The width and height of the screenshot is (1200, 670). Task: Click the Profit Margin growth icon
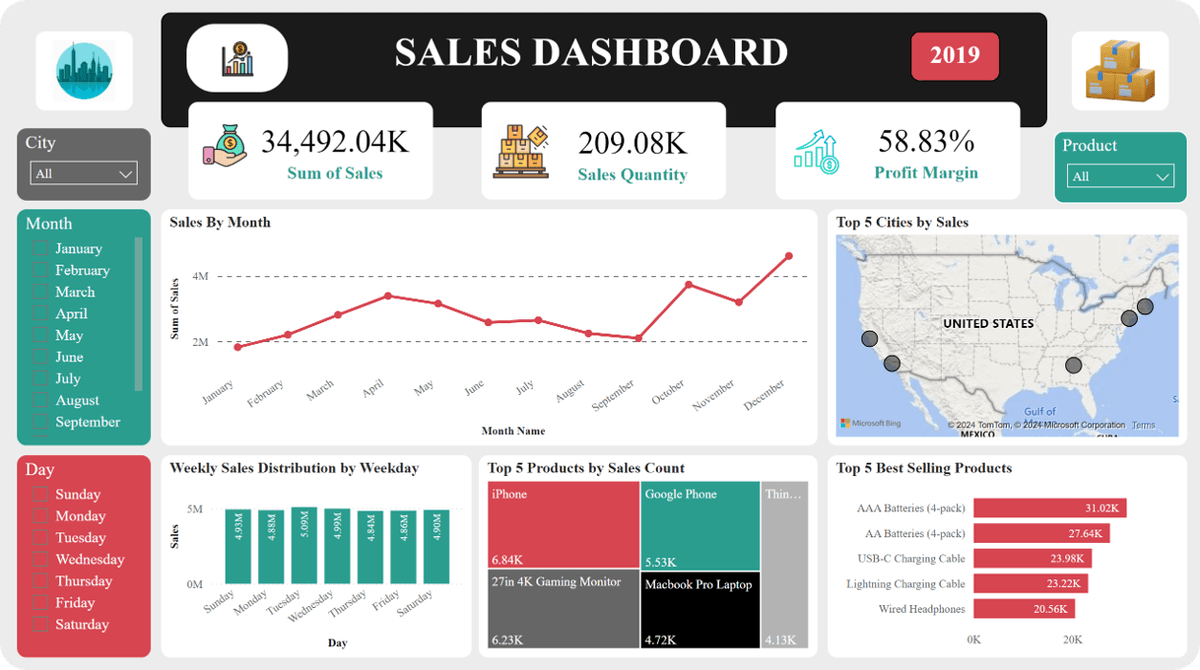817,151
